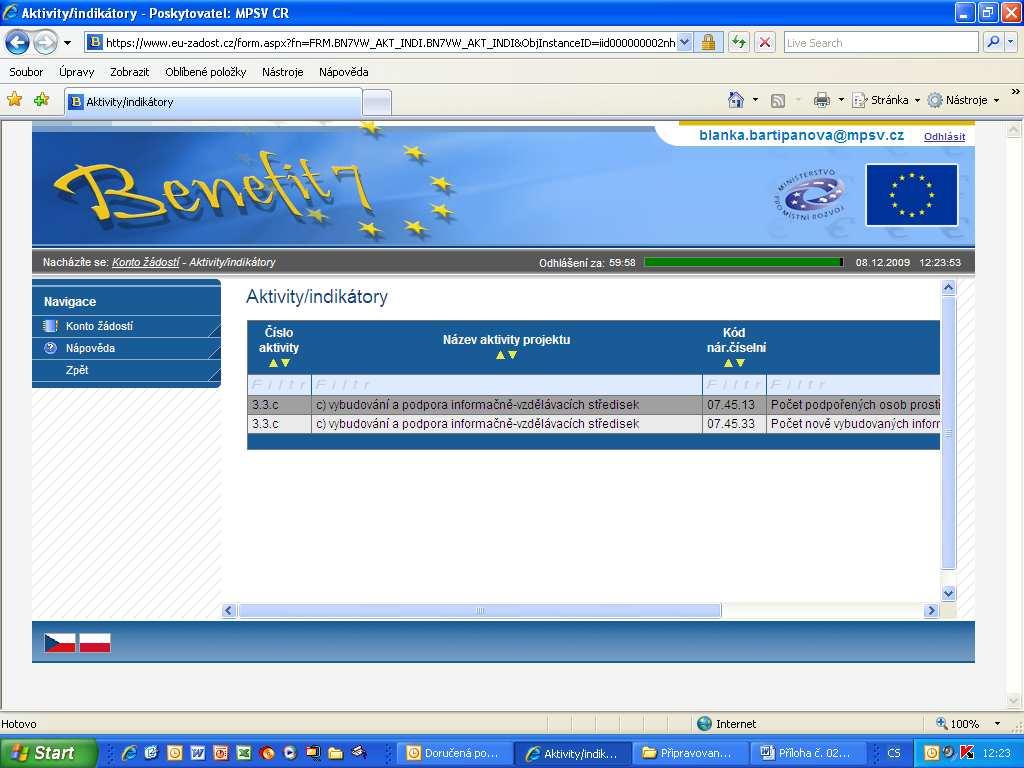Click the Add to Favorites star-plus icon
Screen dimensions: 1024x768
(42, 100)
